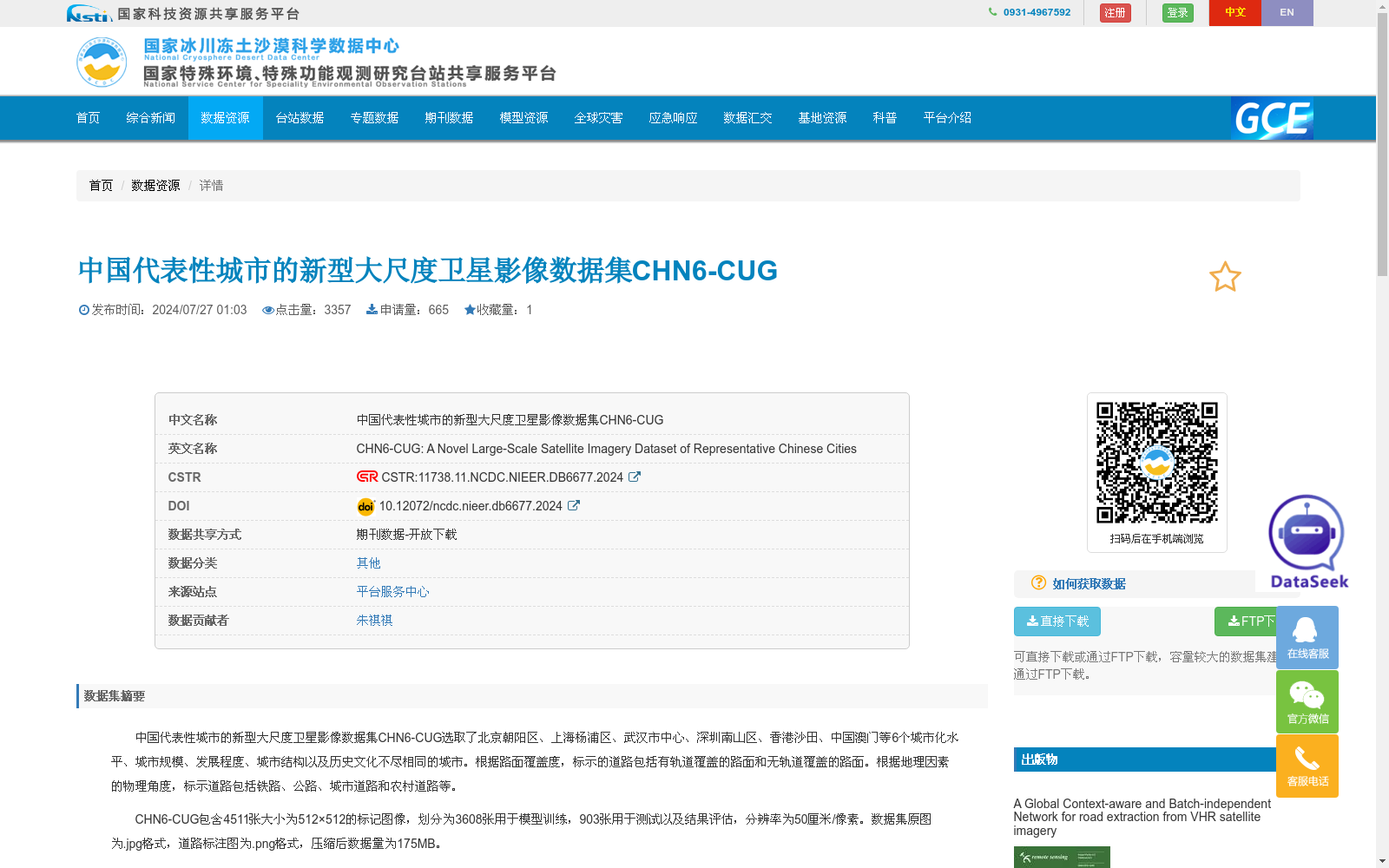
Task: Click the publication journal cover thumbnail
Action: pyautogui.click(x=1062, y=857)
